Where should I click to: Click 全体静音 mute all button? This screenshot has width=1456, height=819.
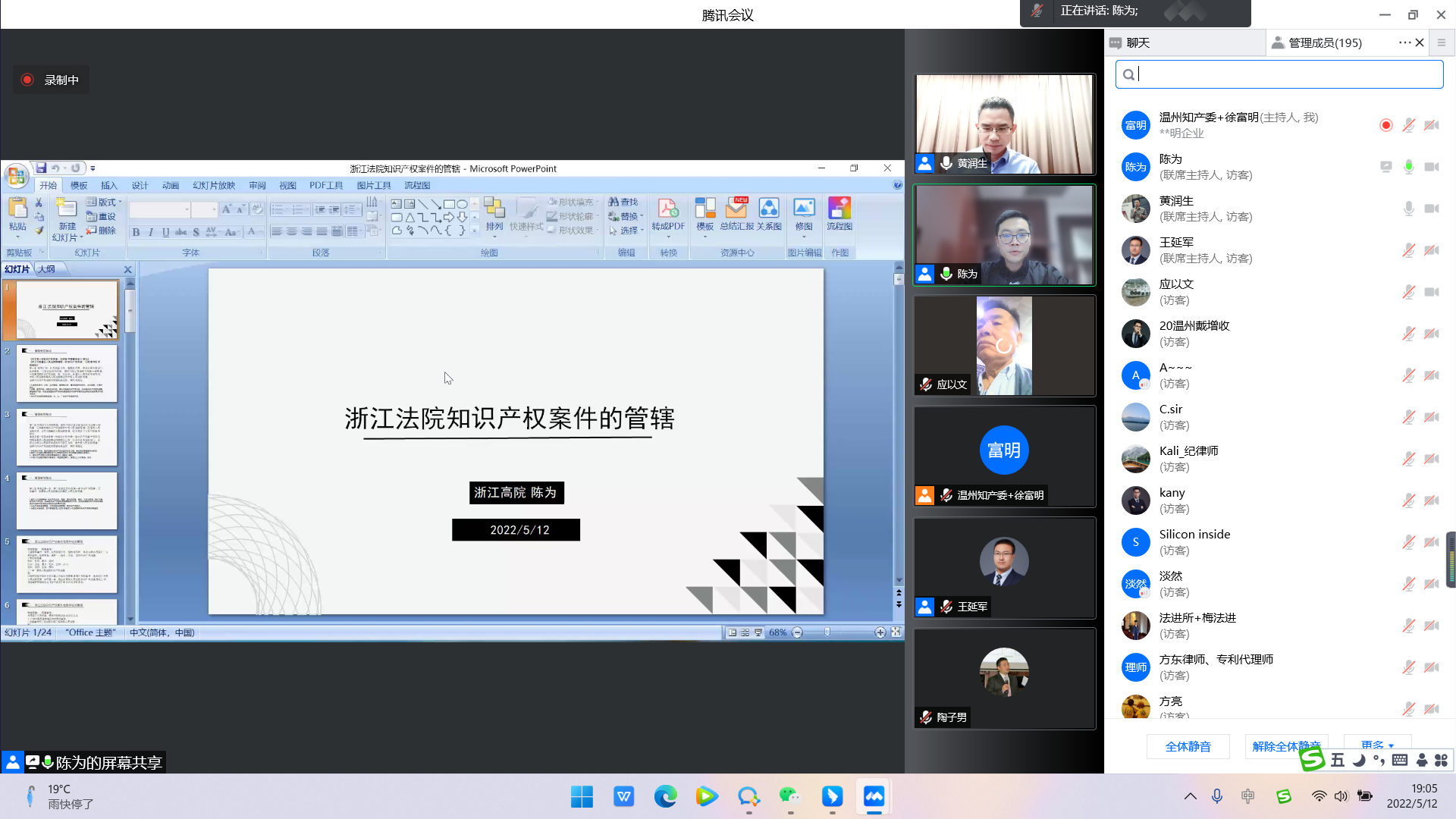tap(1188, 746)
